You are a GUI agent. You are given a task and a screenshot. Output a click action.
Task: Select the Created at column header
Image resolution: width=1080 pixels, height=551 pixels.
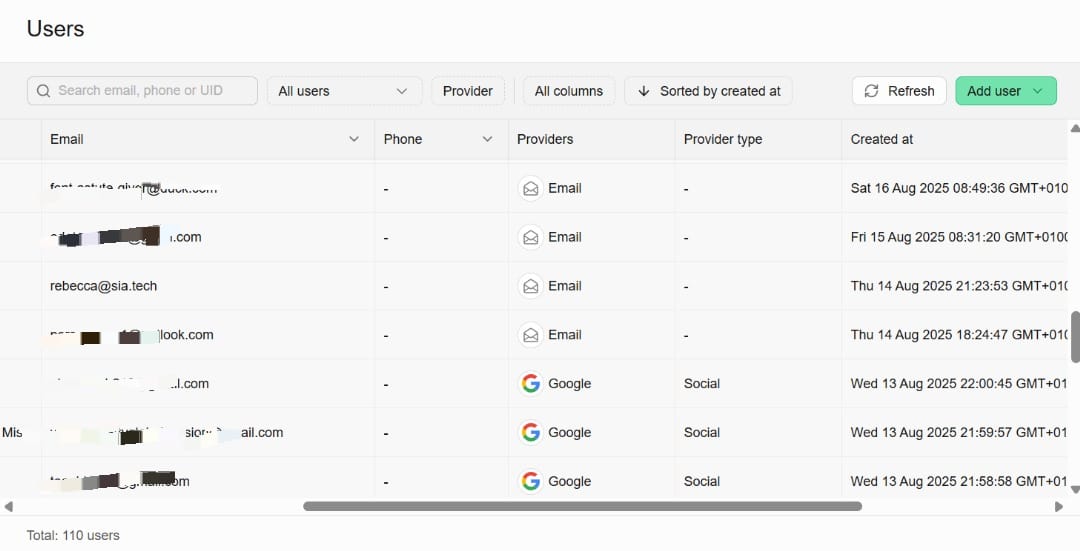point(881,139)
